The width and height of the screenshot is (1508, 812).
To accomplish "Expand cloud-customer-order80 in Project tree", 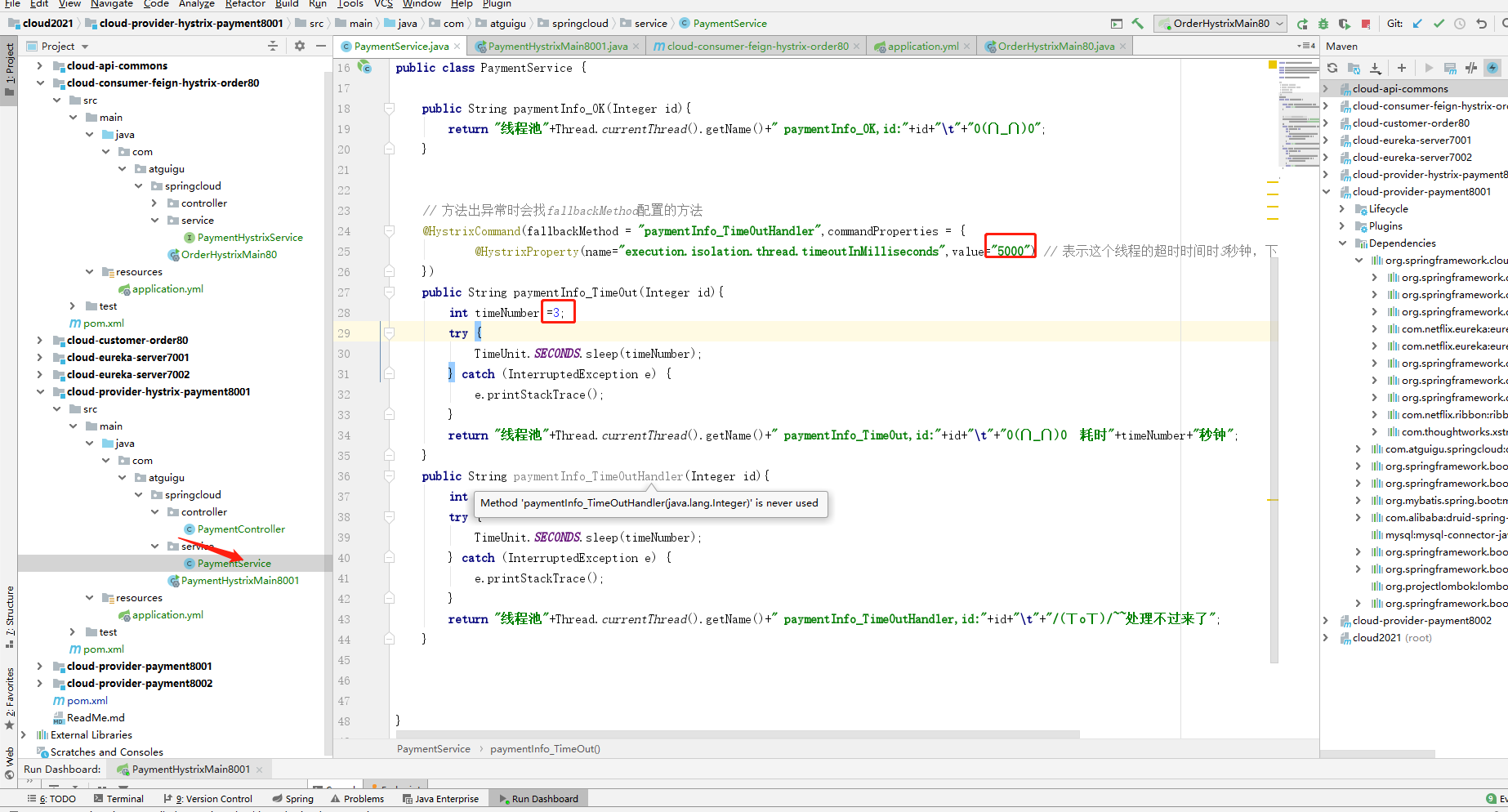I will 40,340.
